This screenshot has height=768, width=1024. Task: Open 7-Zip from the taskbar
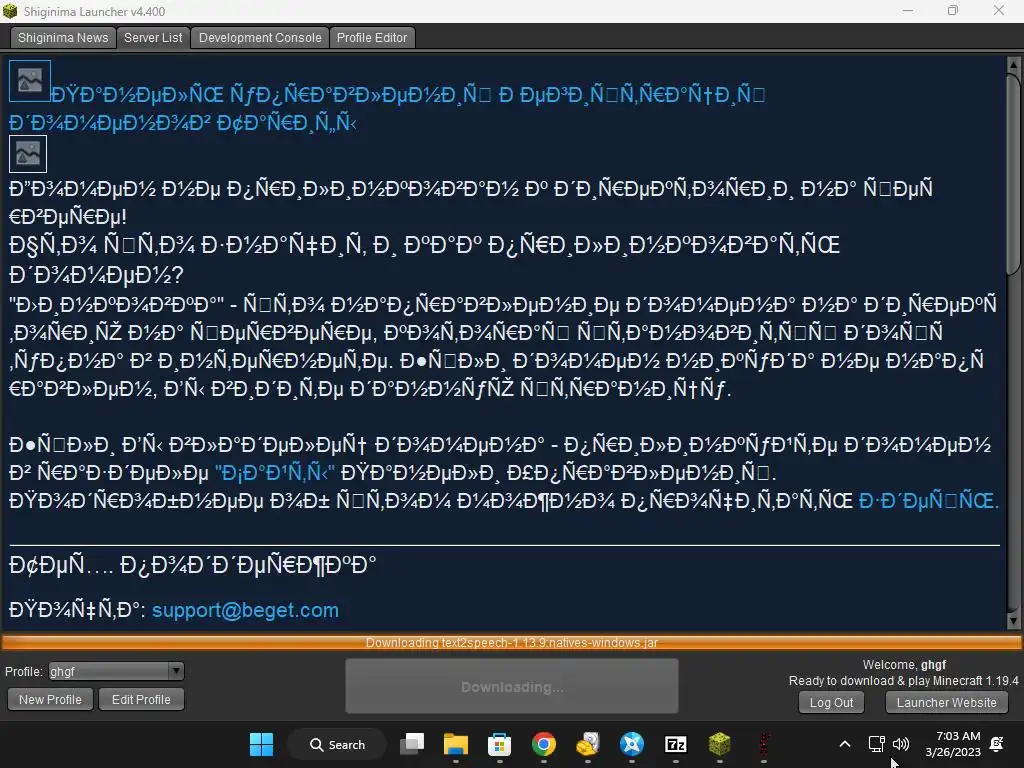(675, 744)
